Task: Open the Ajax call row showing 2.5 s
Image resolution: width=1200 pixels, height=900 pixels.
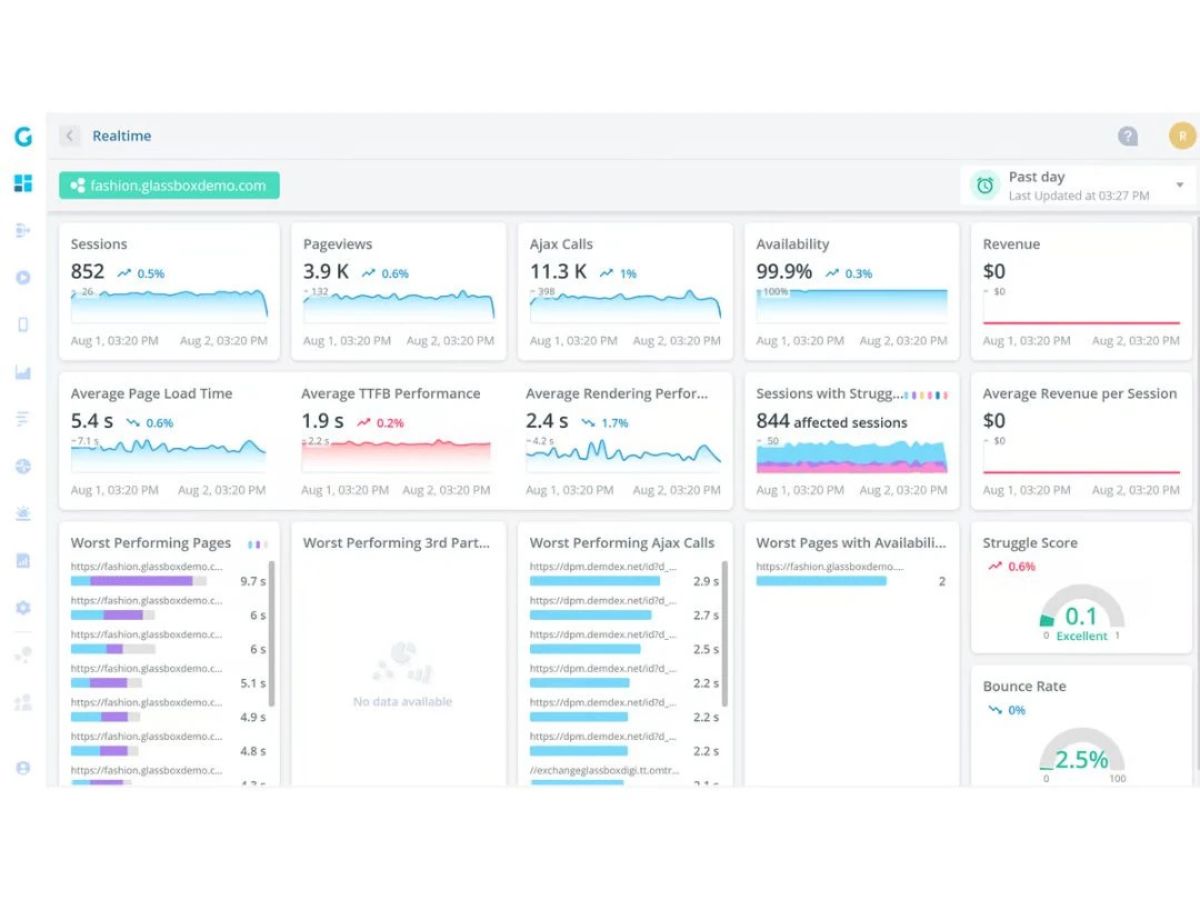Action: 624,643
